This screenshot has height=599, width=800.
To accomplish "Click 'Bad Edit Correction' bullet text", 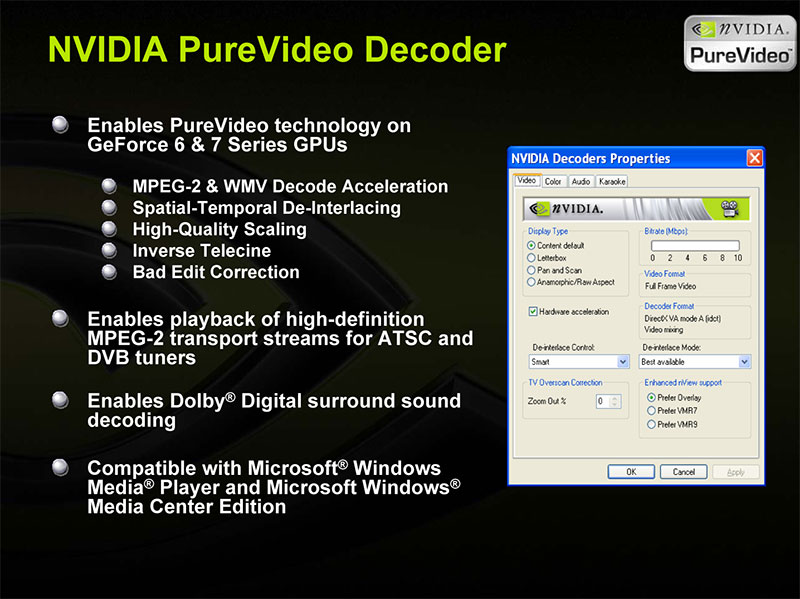I will pos(216,272).
